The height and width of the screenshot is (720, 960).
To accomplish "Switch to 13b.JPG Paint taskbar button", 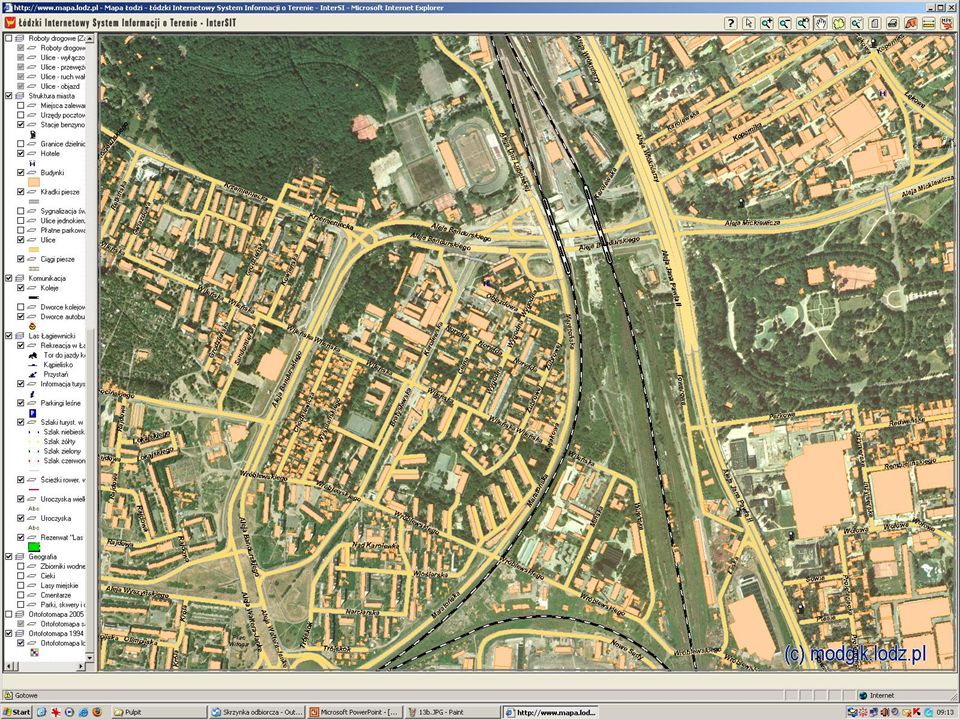I will (453, 712).
